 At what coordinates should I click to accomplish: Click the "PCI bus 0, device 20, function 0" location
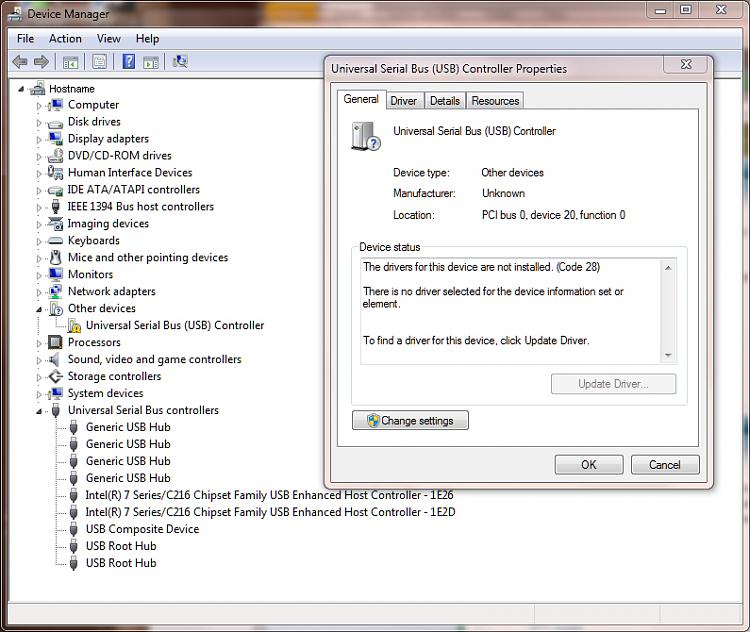tap(553, 215)
